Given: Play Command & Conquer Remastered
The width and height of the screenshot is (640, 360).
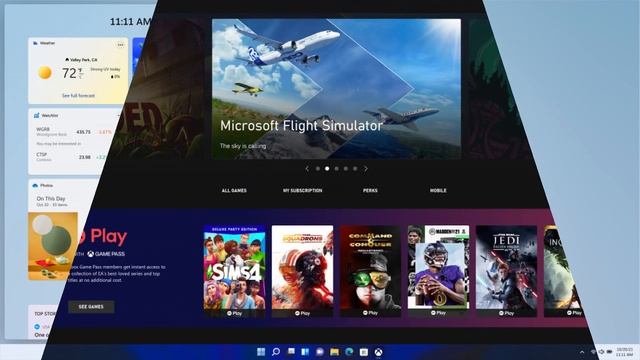Looking at the screenshot, I should coord(371,313).
